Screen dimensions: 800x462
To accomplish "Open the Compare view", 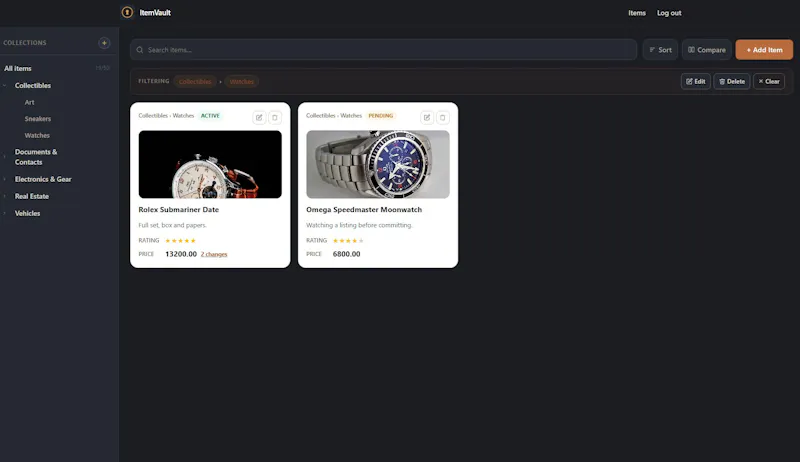I will pos(707,50).
